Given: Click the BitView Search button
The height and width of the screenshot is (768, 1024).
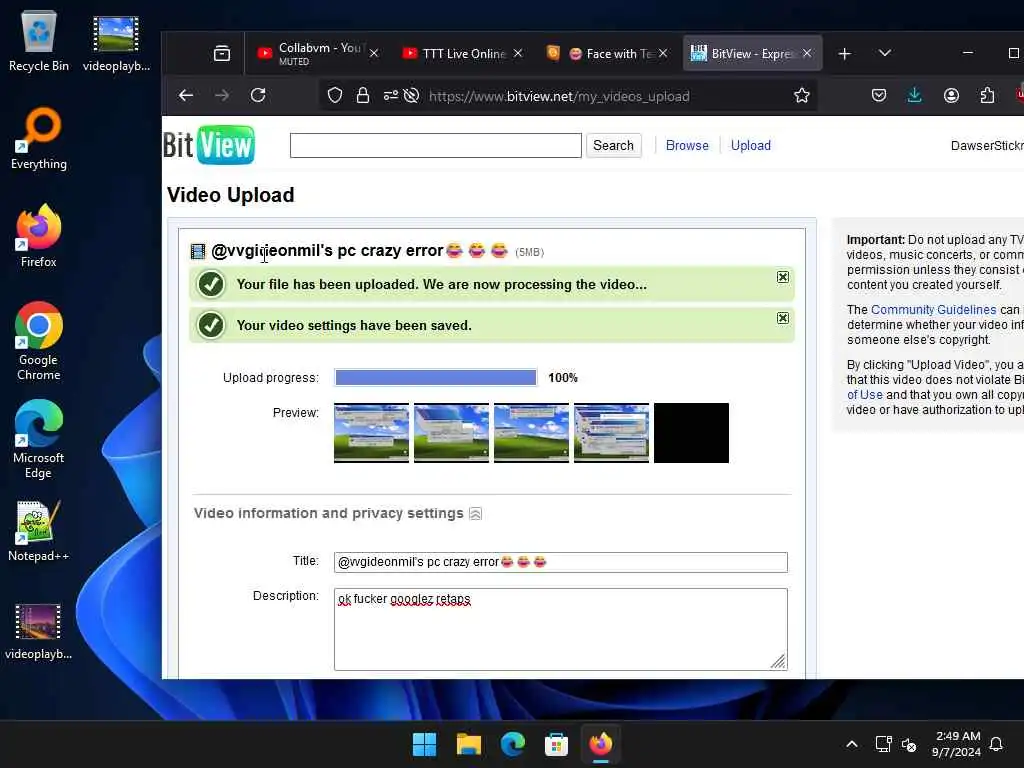Looking at the screenshot, I should 613,145.
